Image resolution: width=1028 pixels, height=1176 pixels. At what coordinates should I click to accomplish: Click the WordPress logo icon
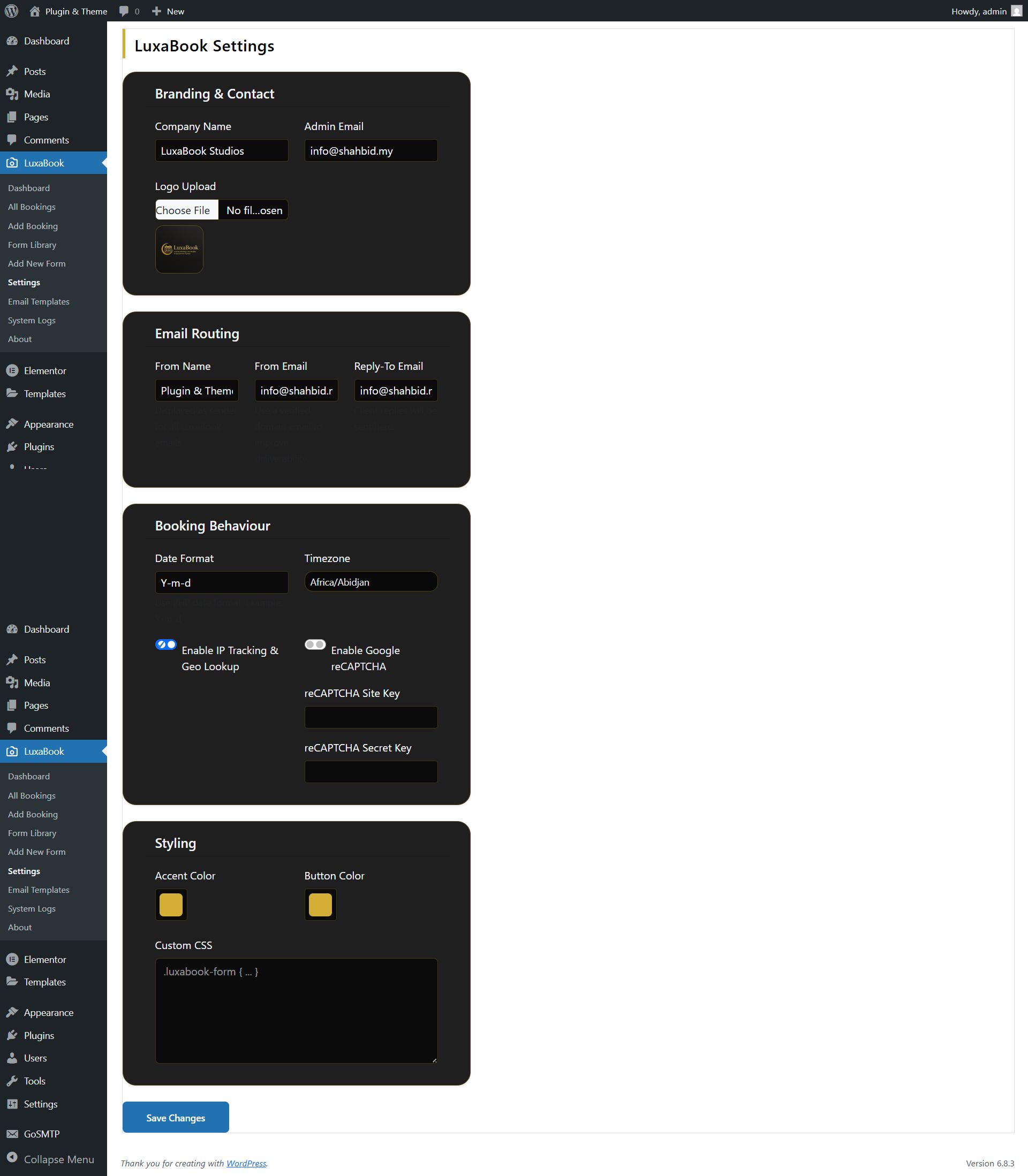[11, 11]
